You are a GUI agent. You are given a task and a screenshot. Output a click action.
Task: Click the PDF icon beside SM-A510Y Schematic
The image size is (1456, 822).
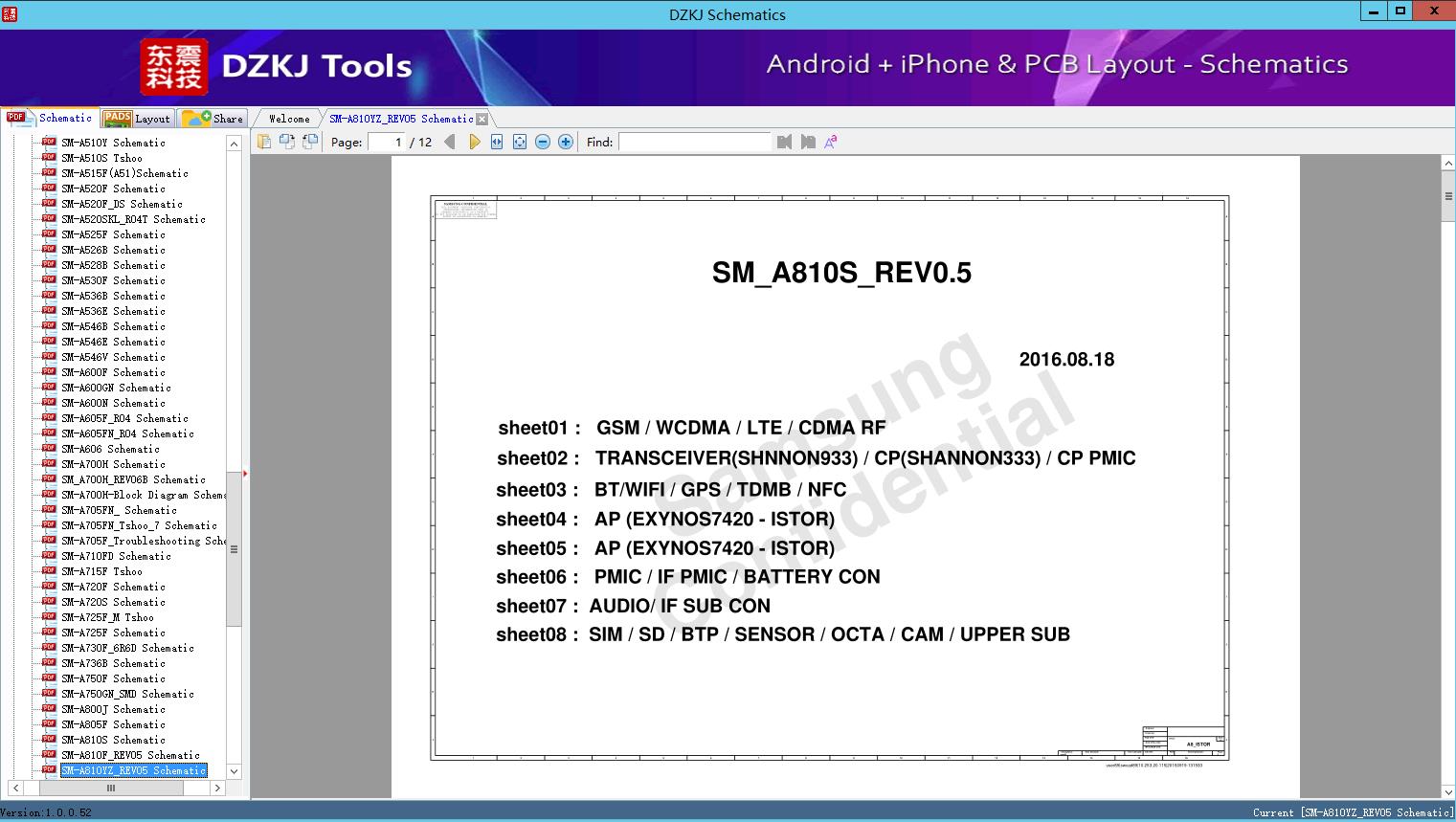[49, 143]
